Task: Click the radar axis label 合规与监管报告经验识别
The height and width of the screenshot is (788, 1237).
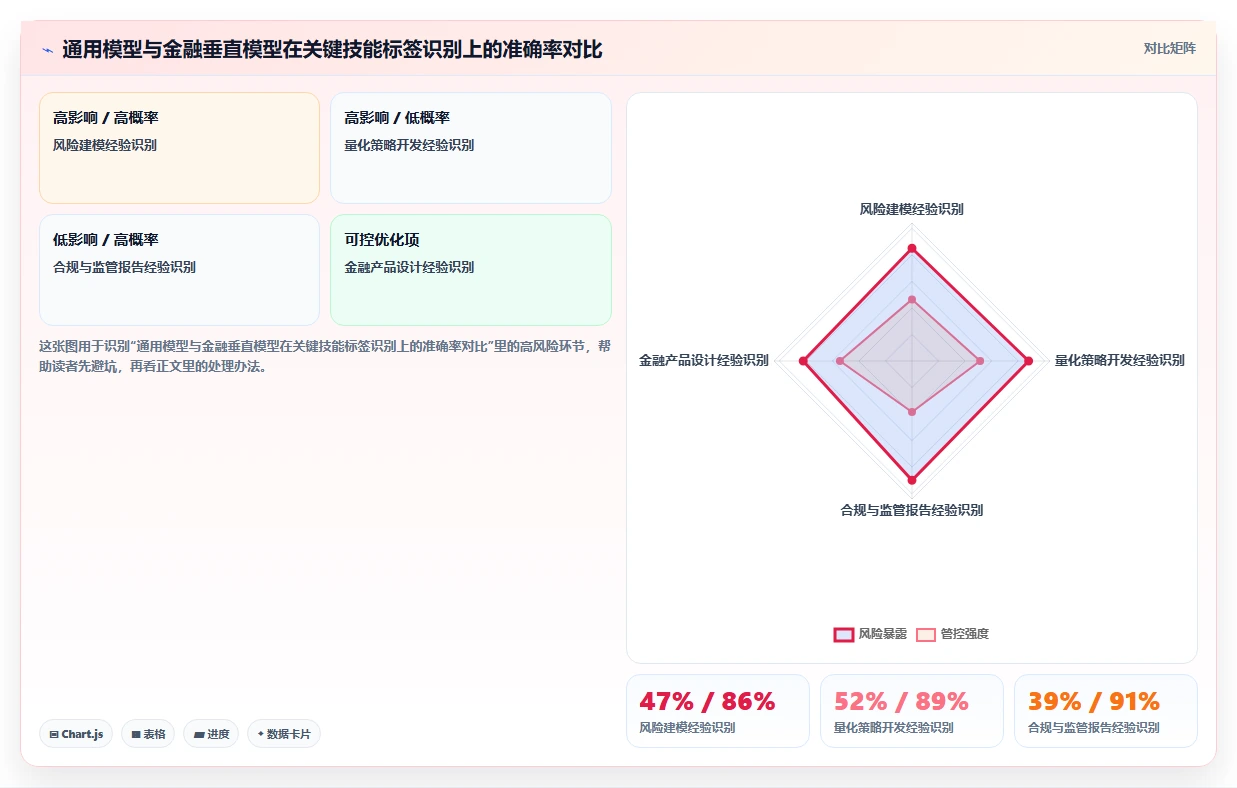Action: [x=911, y=510]
